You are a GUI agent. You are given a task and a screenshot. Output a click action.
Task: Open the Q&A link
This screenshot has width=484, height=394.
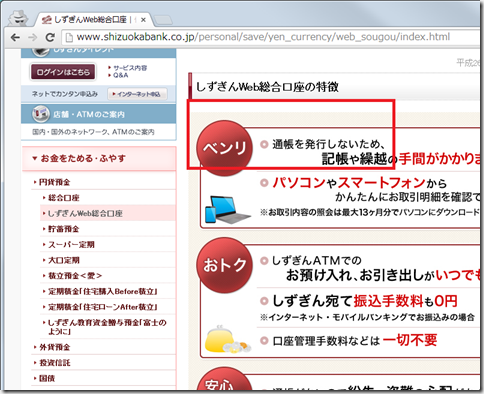click(x=120, y=75)
